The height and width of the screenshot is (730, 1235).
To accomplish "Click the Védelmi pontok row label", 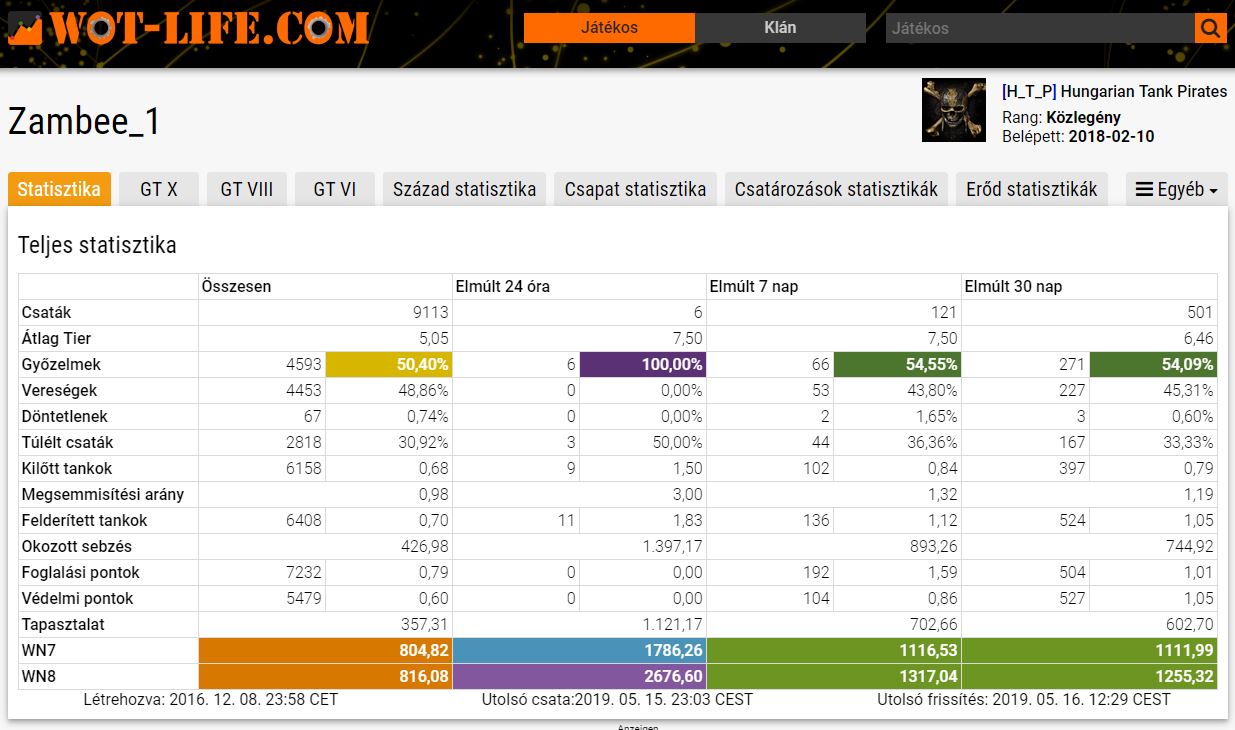I will (x=78, y=599).
